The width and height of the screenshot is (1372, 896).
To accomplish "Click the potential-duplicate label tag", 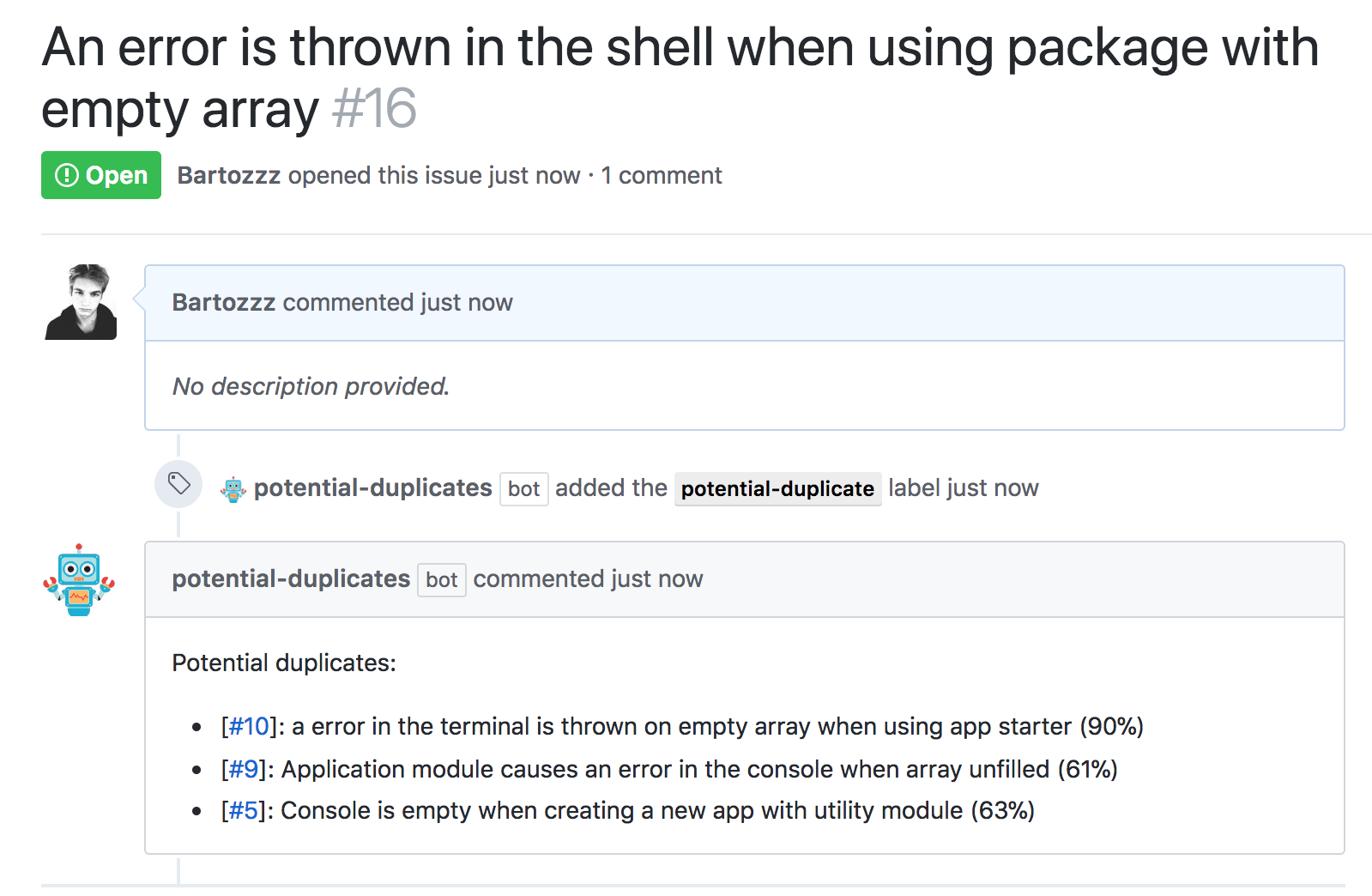I will (x=777, y=489).
